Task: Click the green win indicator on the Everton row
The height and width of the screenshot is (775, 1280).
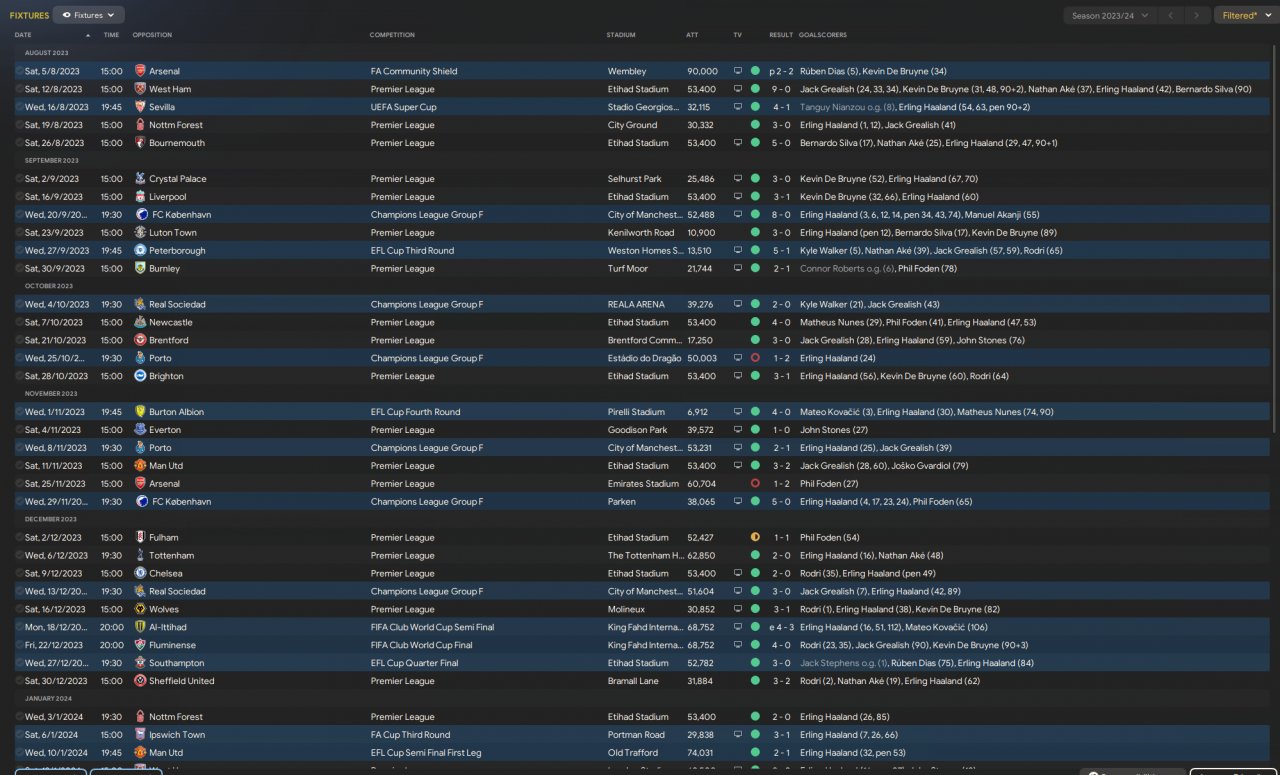Action: coord(755,430)
